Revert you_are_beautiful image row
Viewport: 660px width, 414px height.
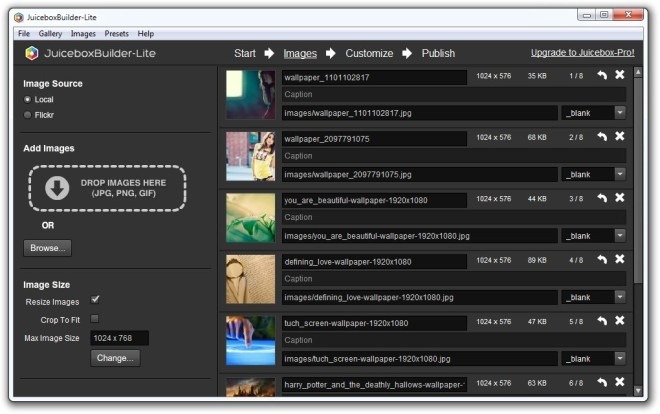[602, 198]
